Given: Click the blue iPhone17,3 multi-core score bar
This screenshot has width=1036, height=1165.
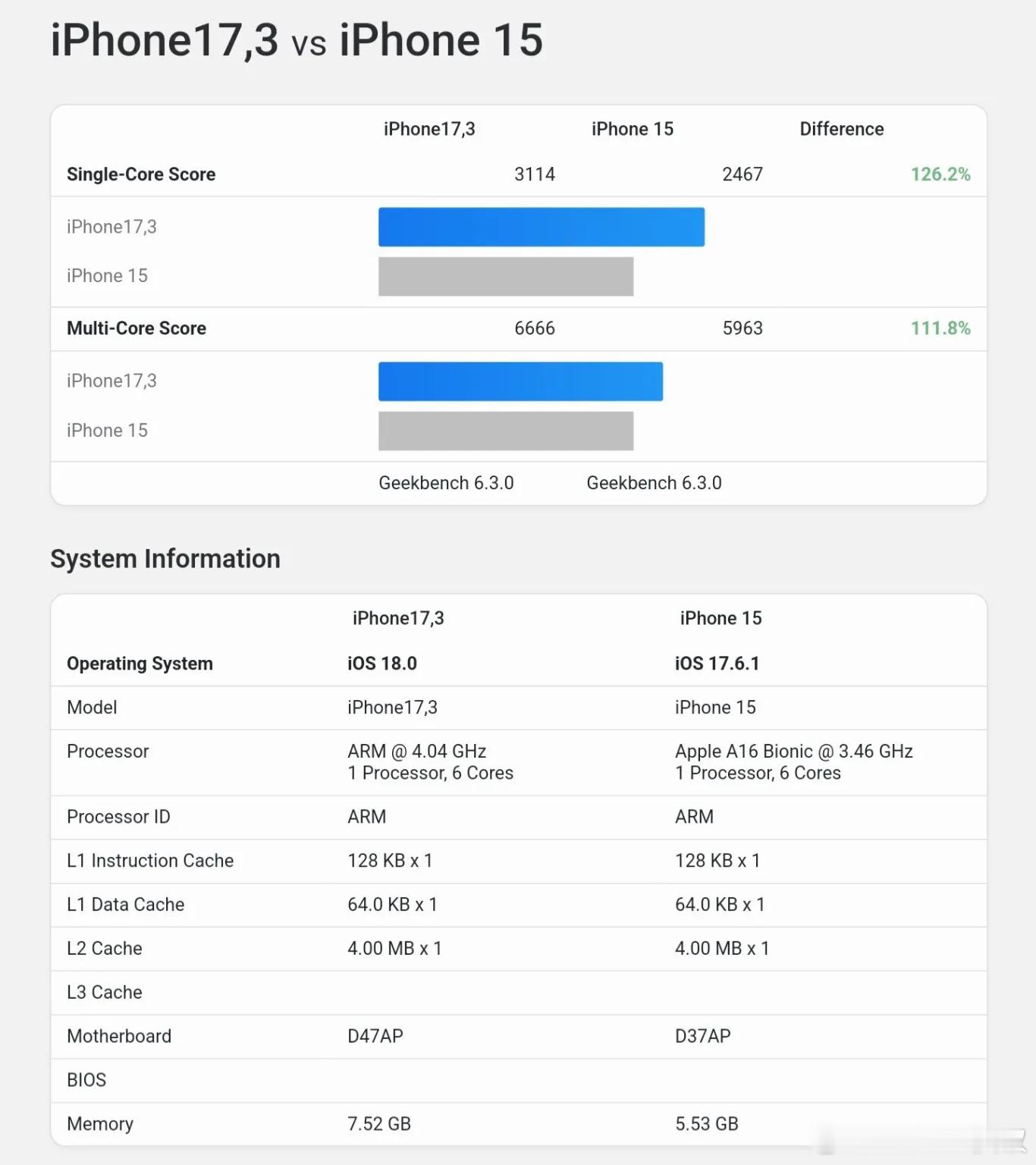Looking at the screenshot, I should click(x=520, y=382).
